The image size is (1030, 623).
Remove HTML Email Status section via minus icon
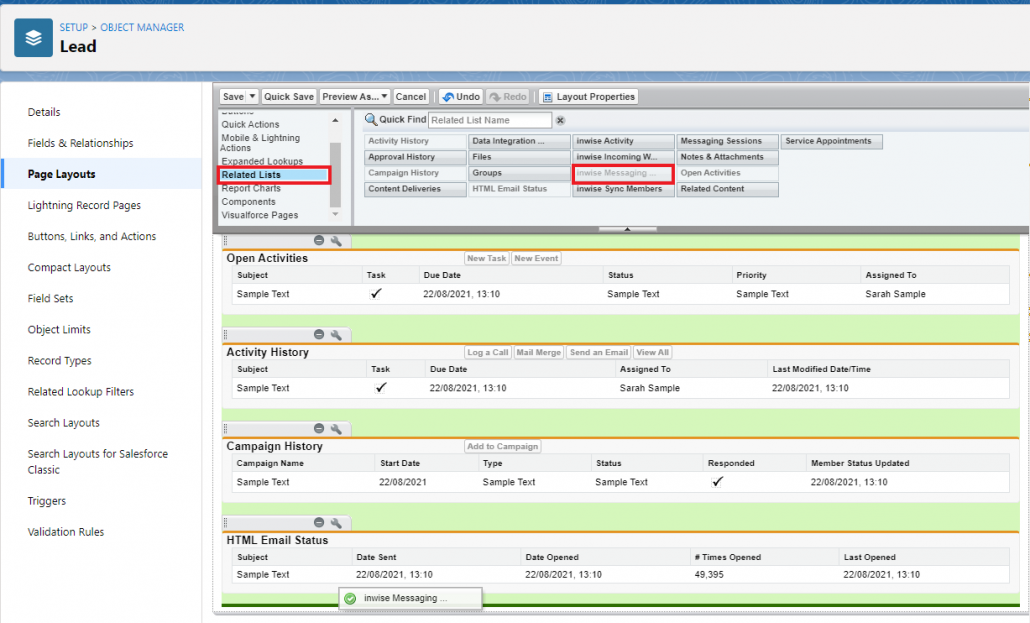click(x=319, y=521)
